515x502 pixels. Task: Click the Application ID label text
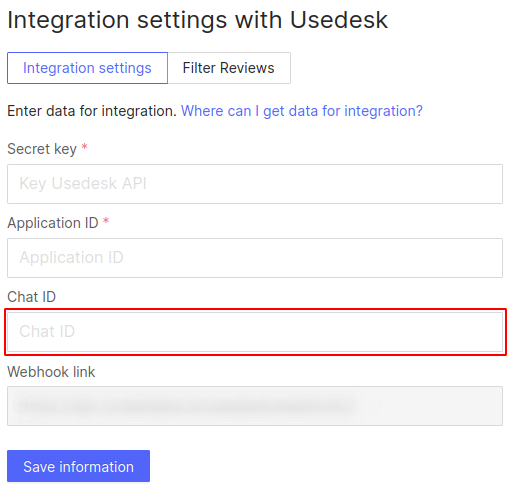pos(53,223)
